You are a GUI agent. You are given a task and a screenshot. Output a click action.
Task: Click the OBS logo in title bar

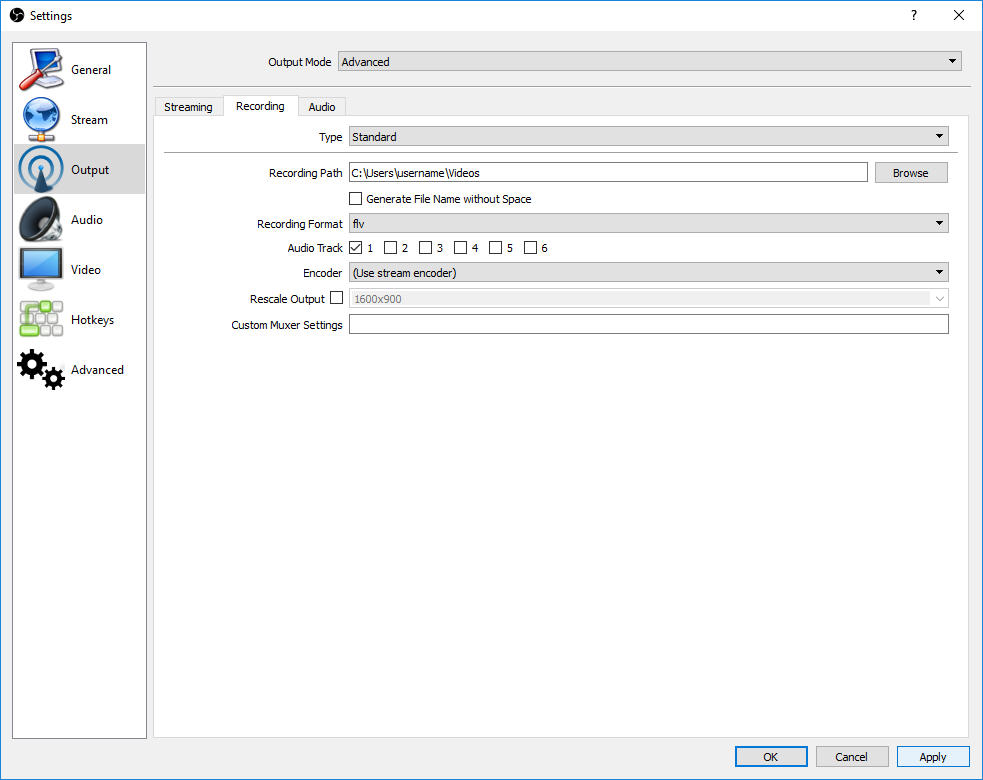[16, 15]
